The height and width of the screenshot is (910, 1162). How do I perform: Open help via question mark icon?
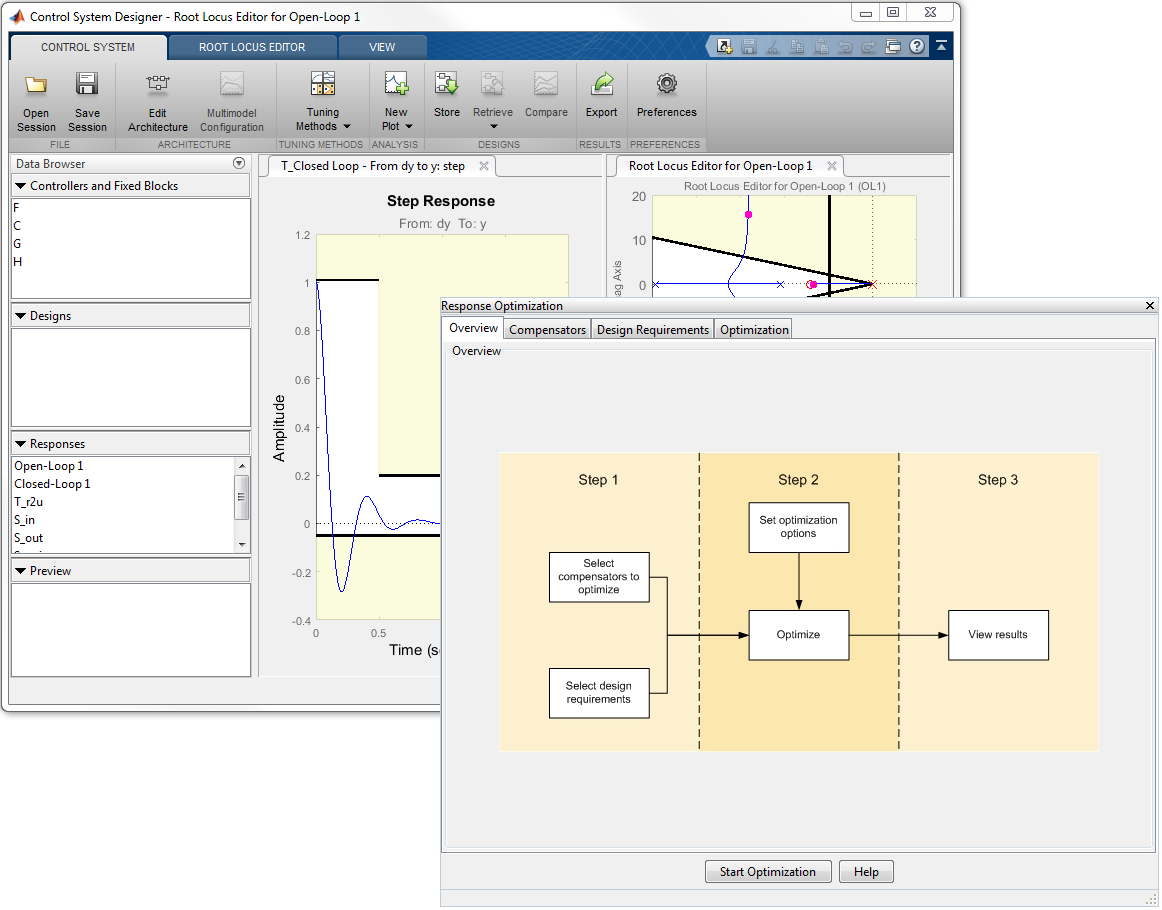tap(917, 47)
